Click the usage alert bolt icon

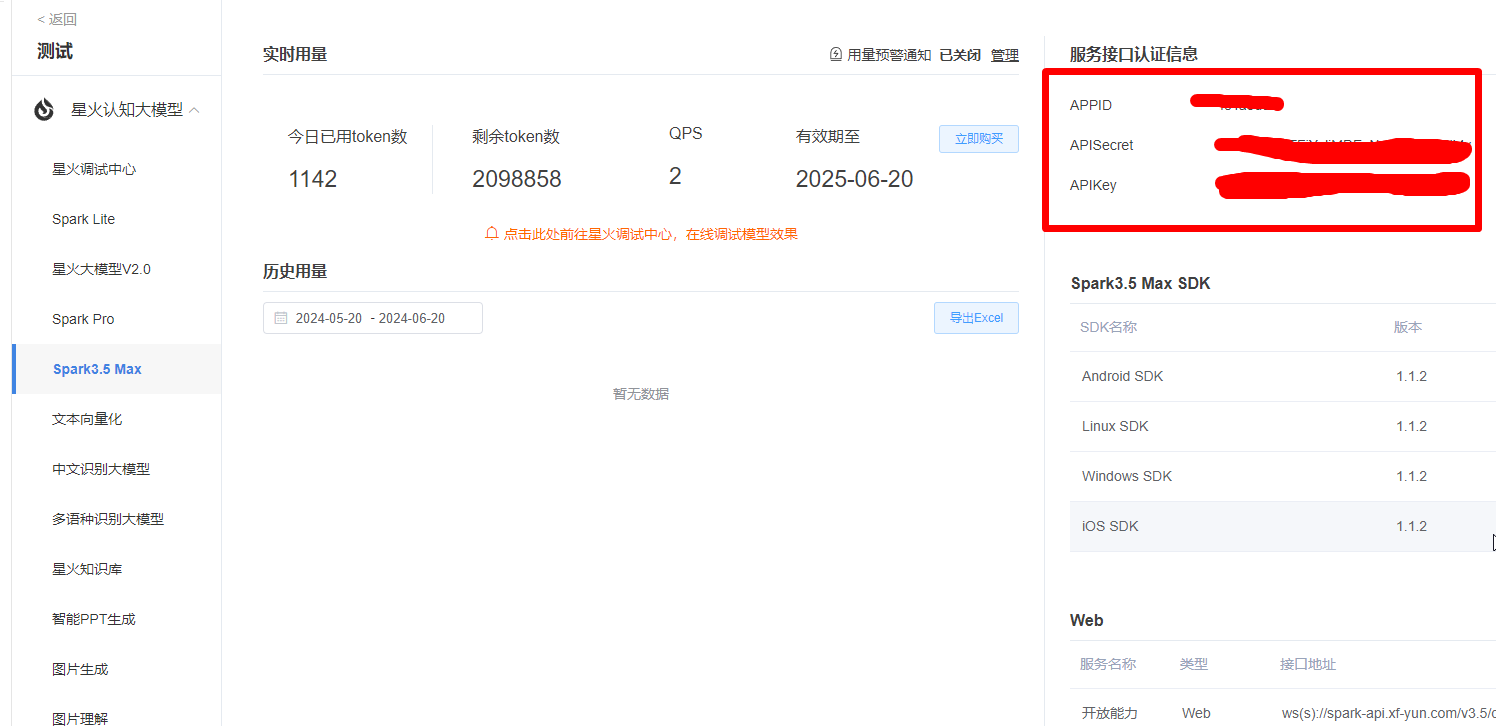pyautogui.click(x=836, y=54)
